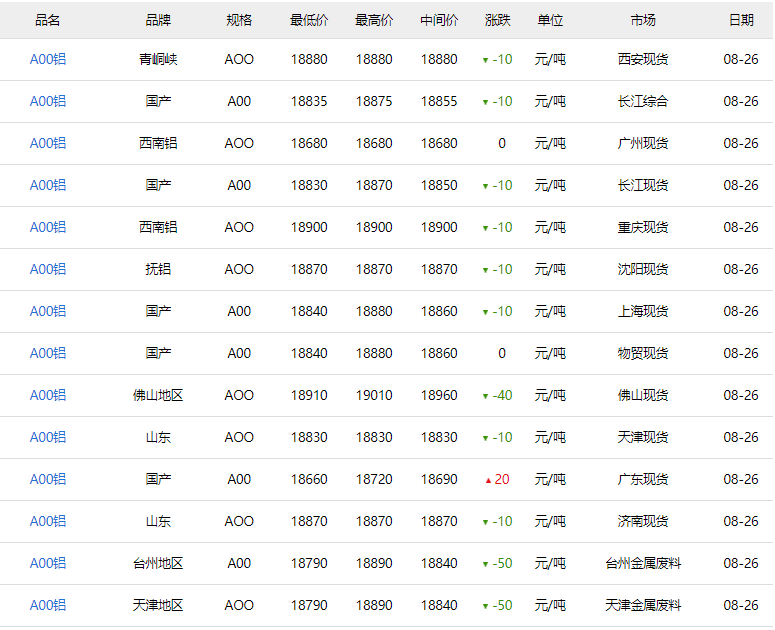Click the 市场 column header
Viewport: 775px width, 630px height.
pos(643,20)
